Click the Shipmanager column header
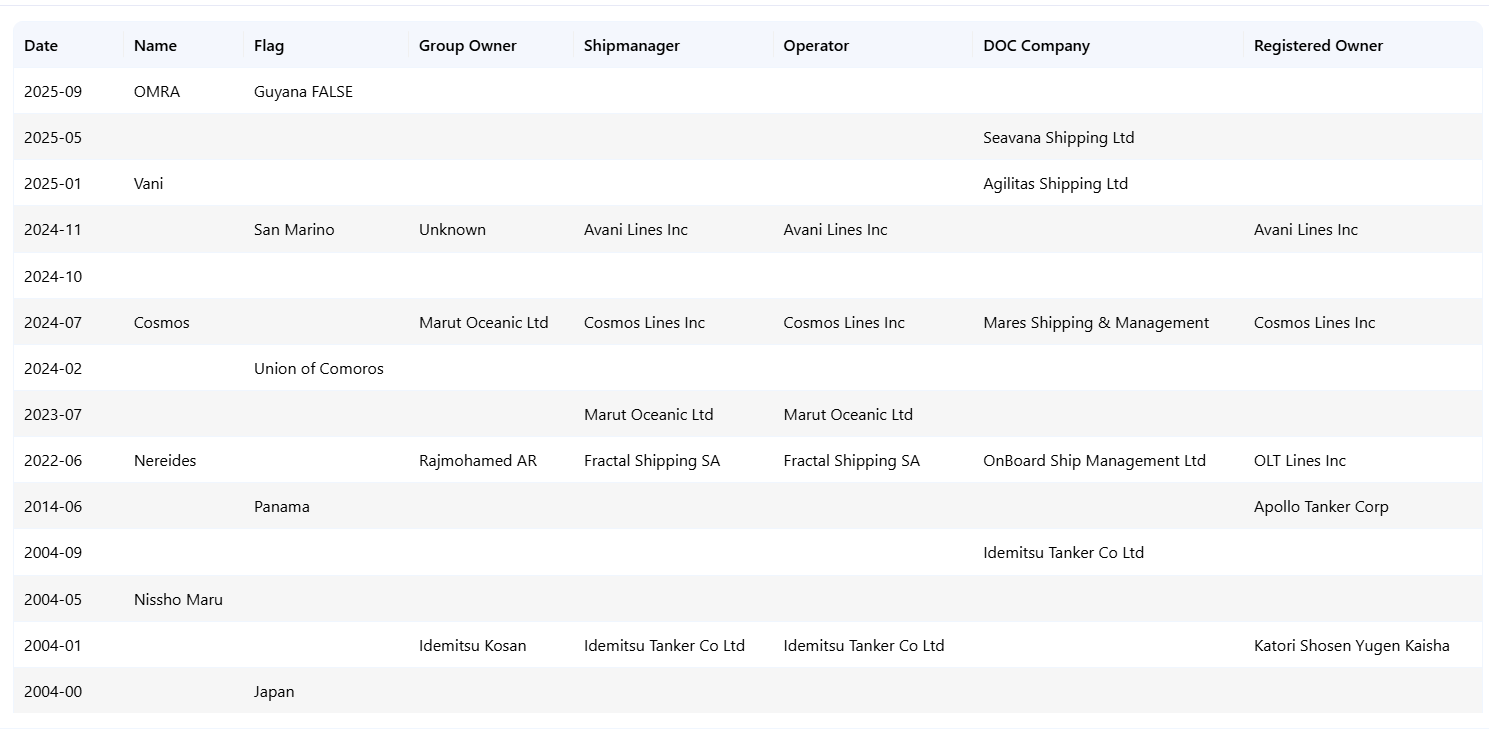1489x734 pixels. pos(631,46)
